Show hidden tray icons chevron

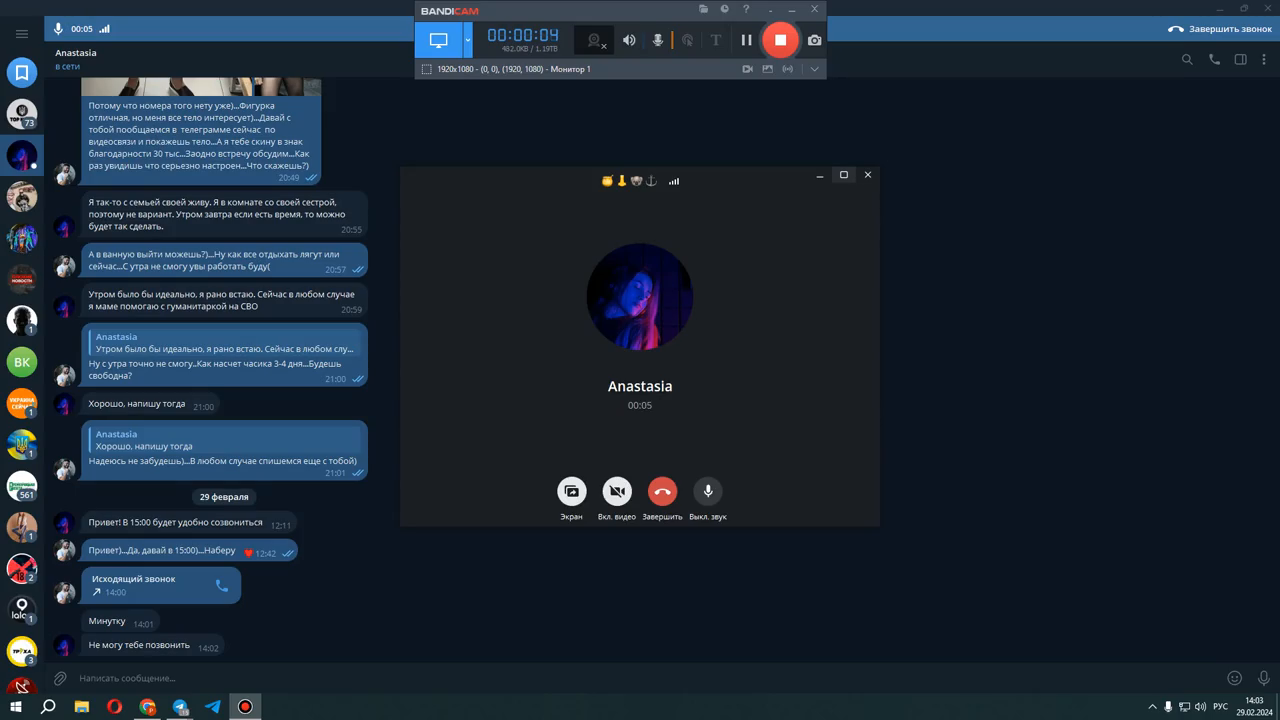point(1152,706)
